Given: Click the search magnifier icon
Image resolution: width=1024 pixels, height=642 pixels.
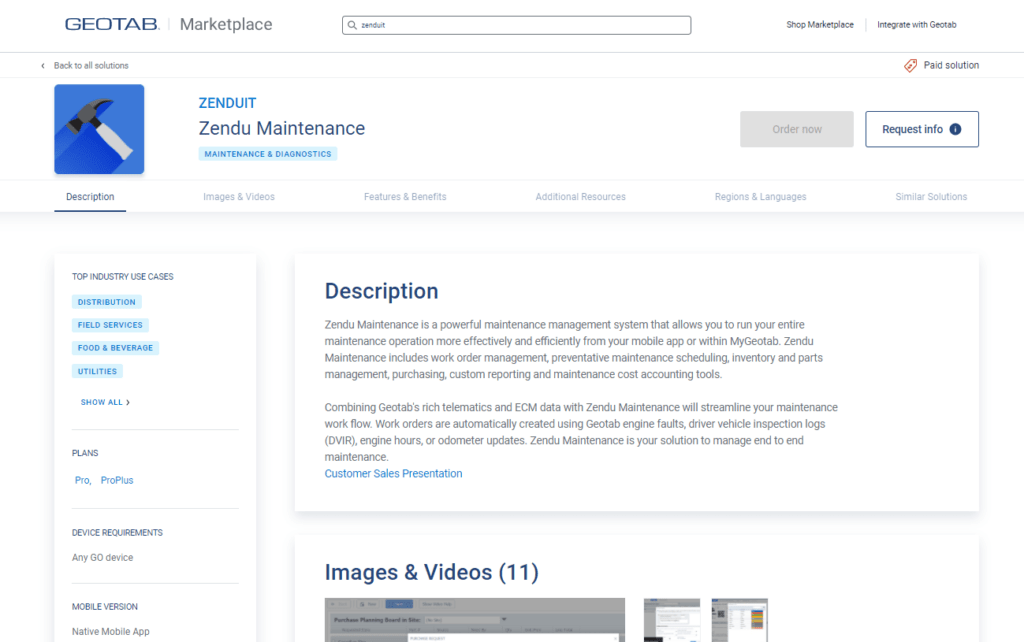Looking at the screenshot, I should [x=352, y=25].
